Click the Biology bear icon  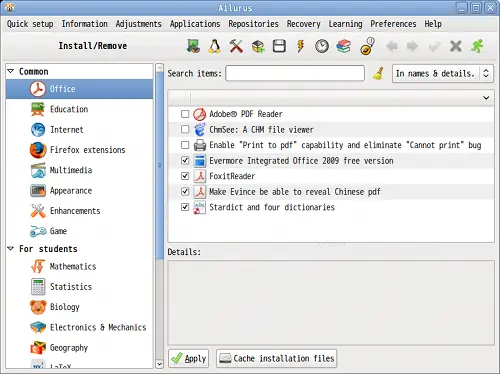coord(38,307)
